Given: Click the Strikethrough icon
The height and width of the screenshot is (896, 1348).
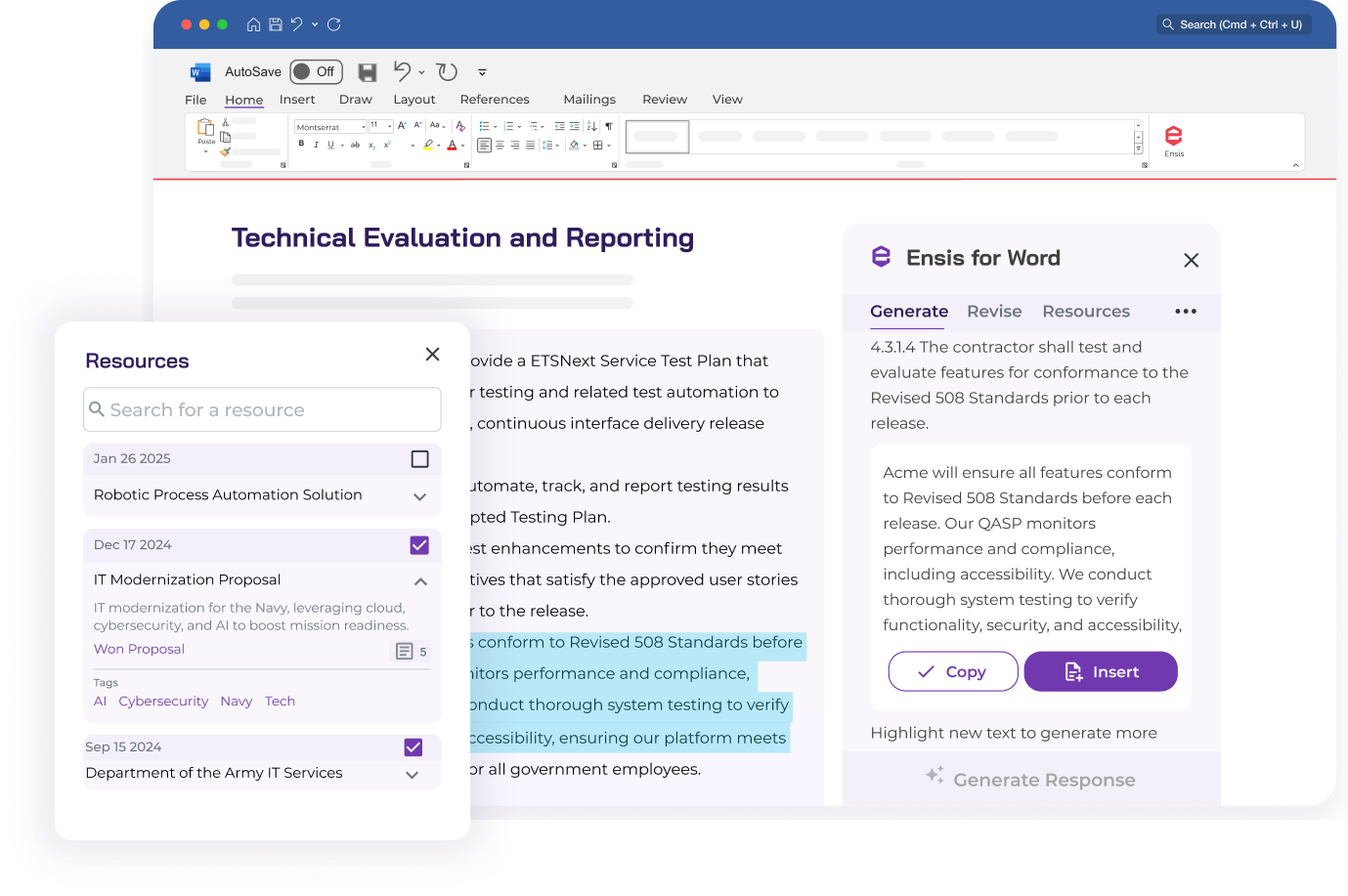Looking at the screenshot, I should point(355,145).
